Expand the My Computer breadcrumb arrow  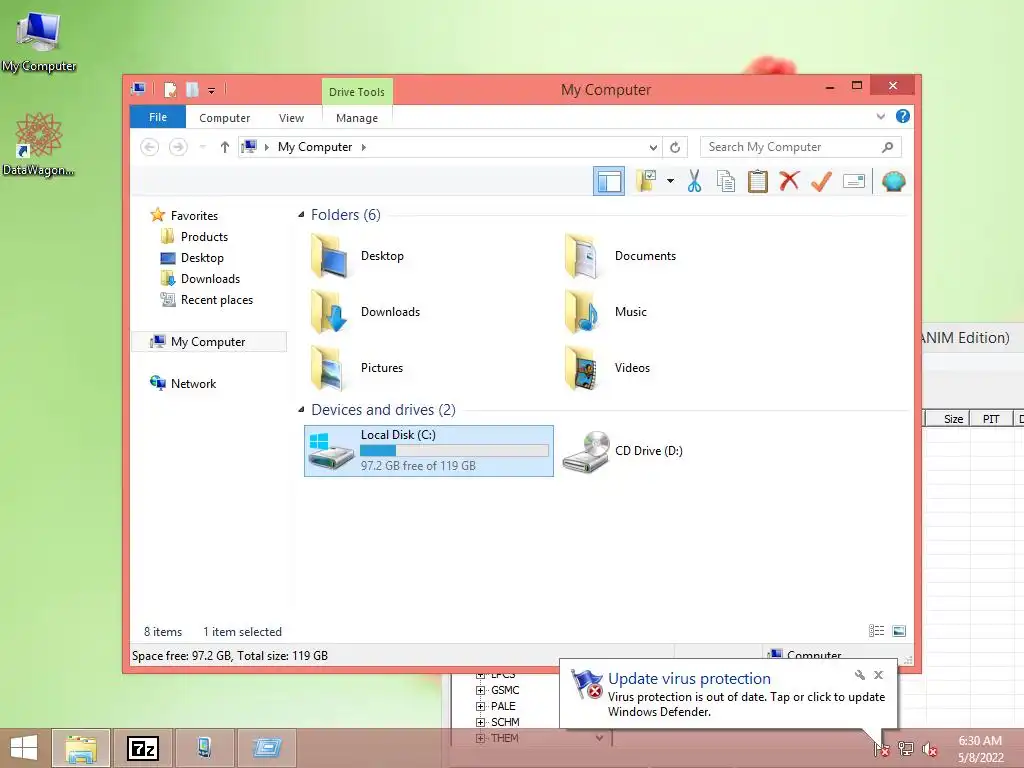pyautogui.click(x=364, y=148)
